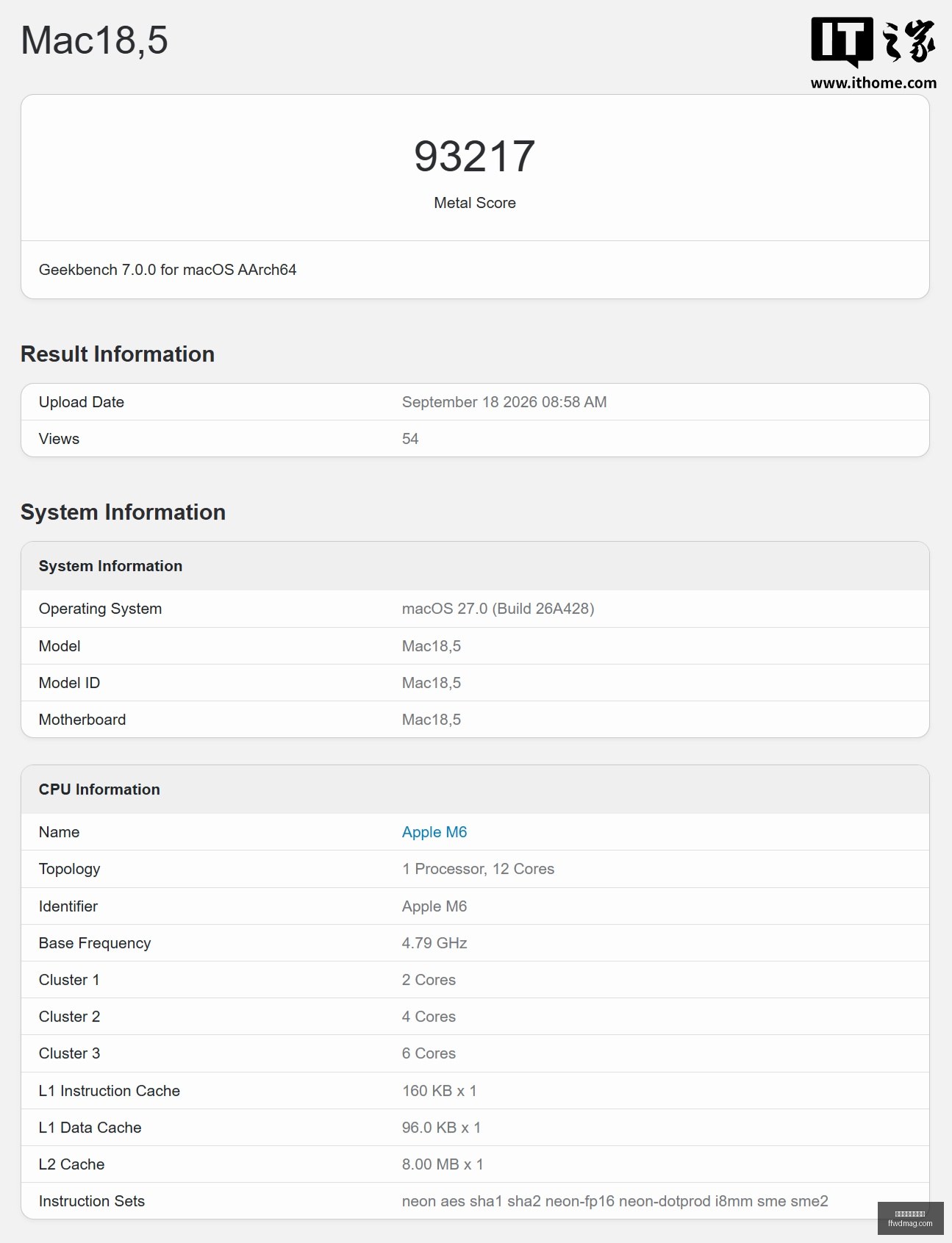The image size is (952, 1243).
Task: Click the Motherboard value Mac18,5
Action: (432, 720)
